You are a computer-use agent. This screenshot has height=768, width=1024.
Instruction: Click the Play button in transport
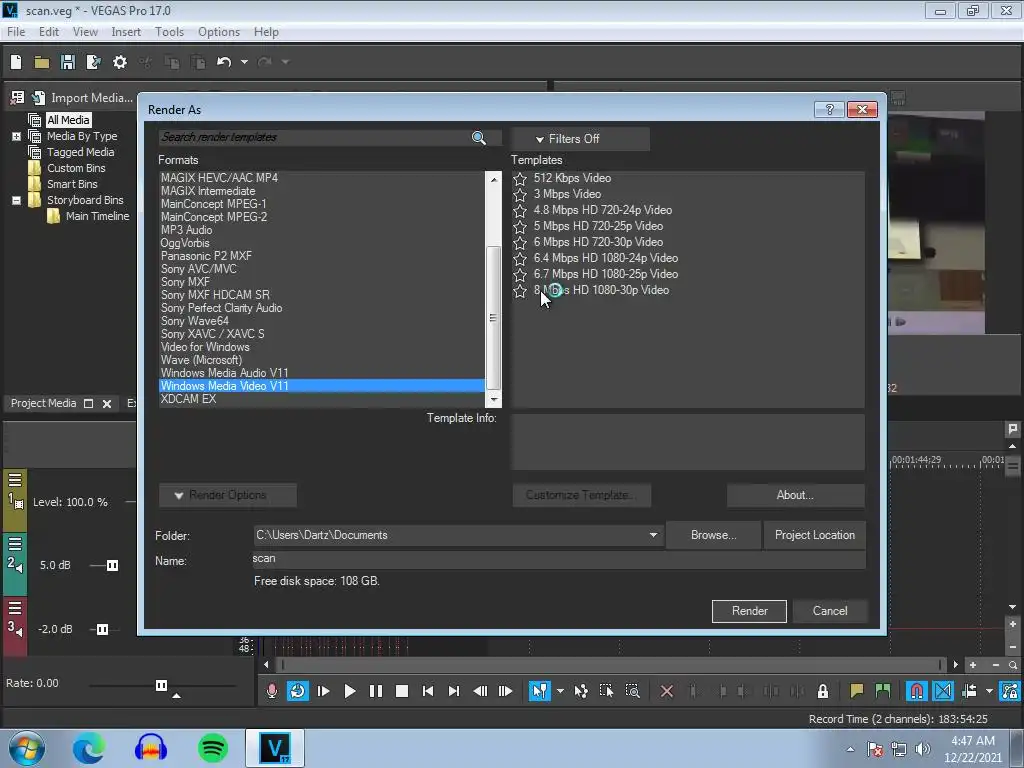(349, 691)
